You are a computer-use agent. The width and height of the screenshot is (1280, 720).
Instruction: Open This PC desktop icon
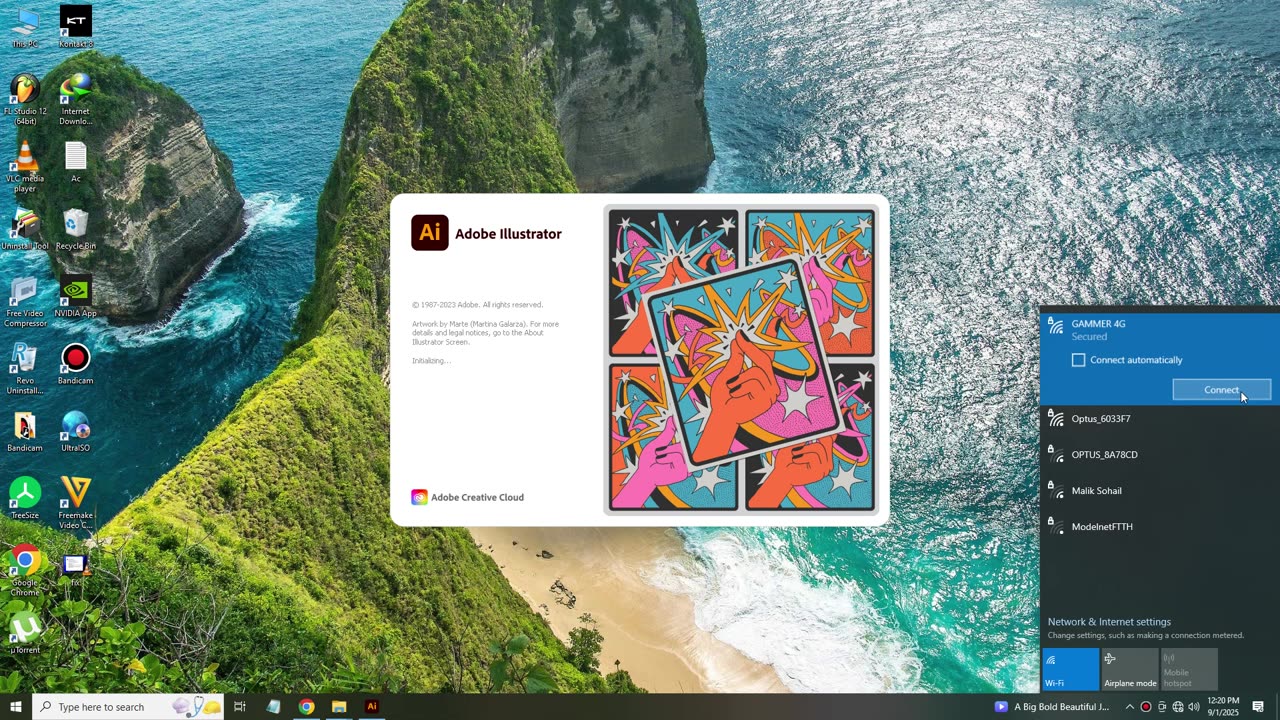pos(25,28)
